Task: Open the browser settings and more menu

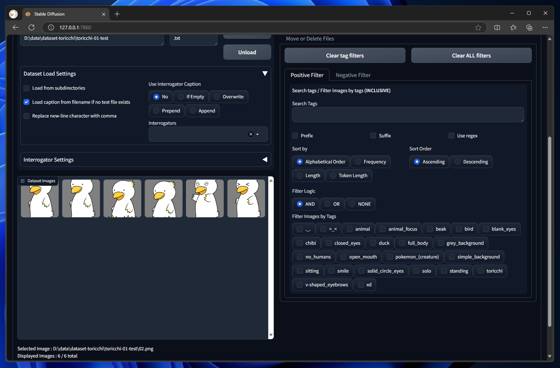Action: tap(545, 28)
